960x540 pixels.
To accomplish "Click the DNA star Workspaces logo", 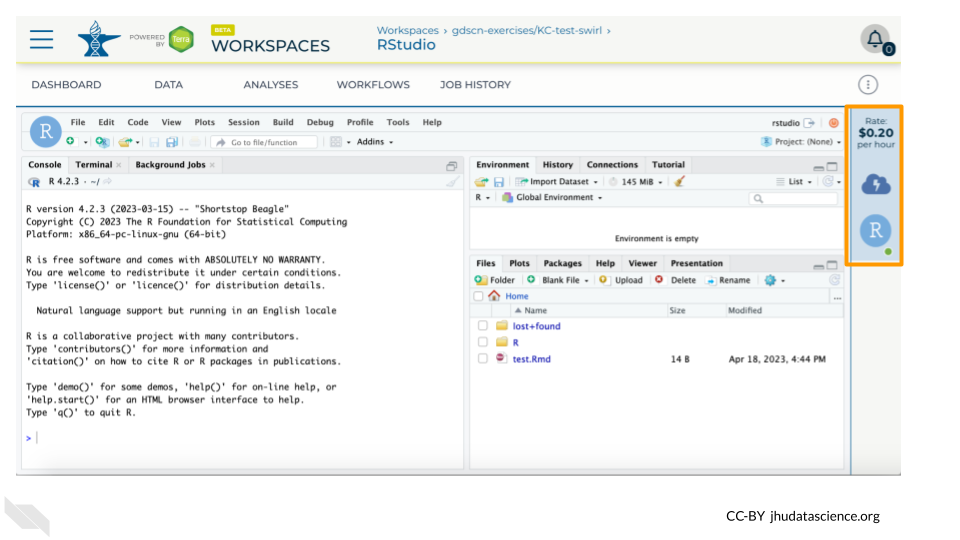I will coord(98,39).
